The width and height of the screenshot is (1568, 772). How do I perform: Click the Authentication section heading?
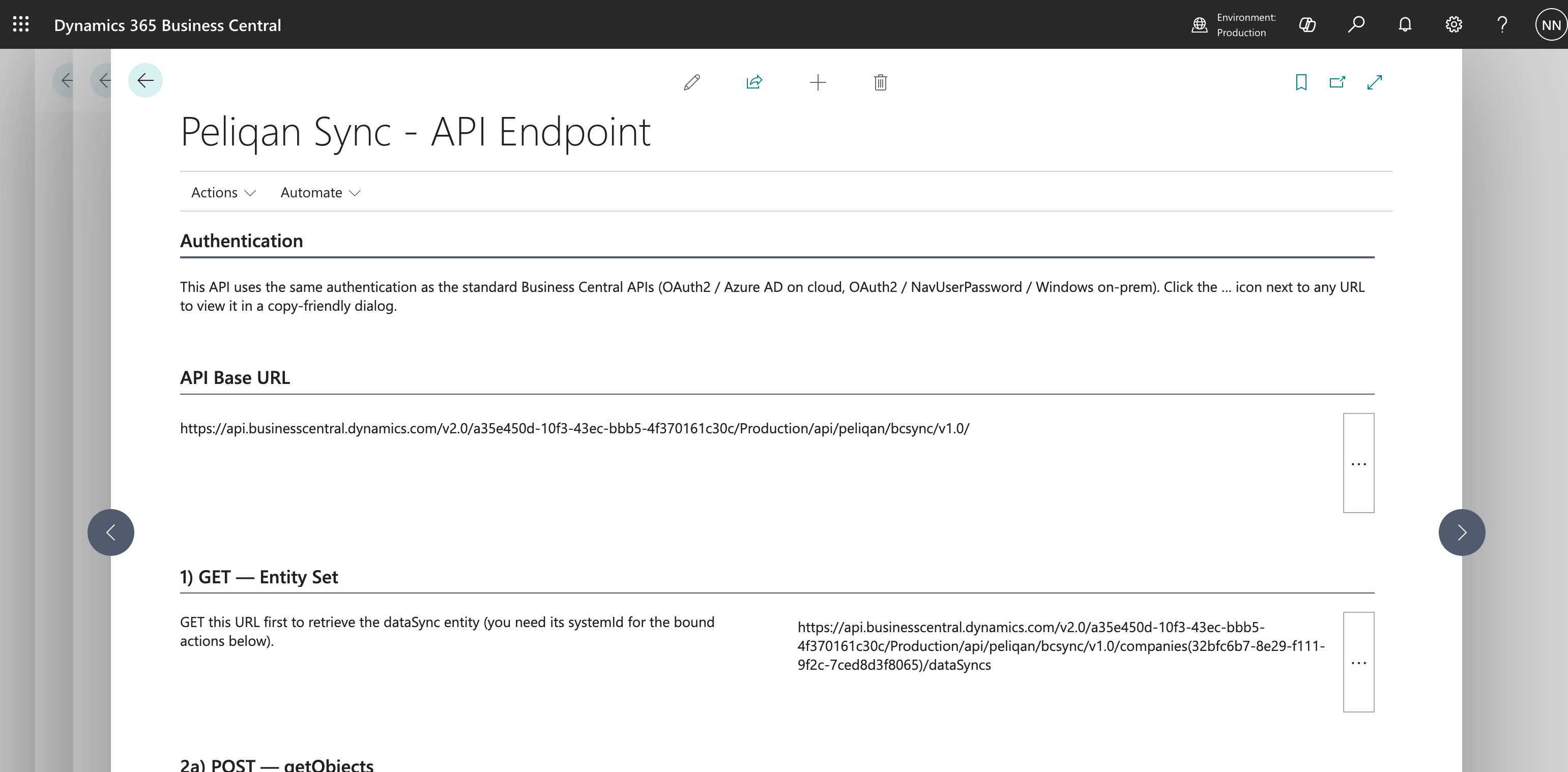[x=241, y=241]
